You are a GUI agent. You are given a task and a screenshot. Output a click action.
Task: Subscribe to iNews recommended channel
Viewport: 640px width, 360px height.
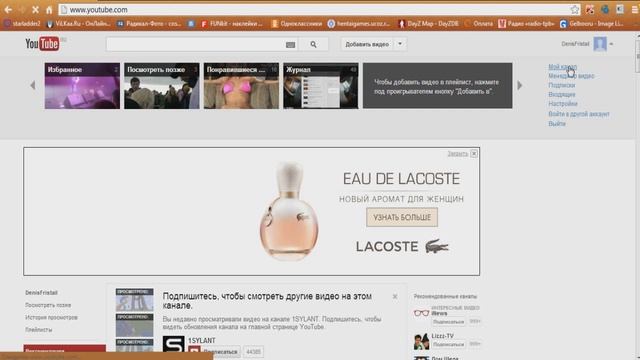click(x=449, y=322)
